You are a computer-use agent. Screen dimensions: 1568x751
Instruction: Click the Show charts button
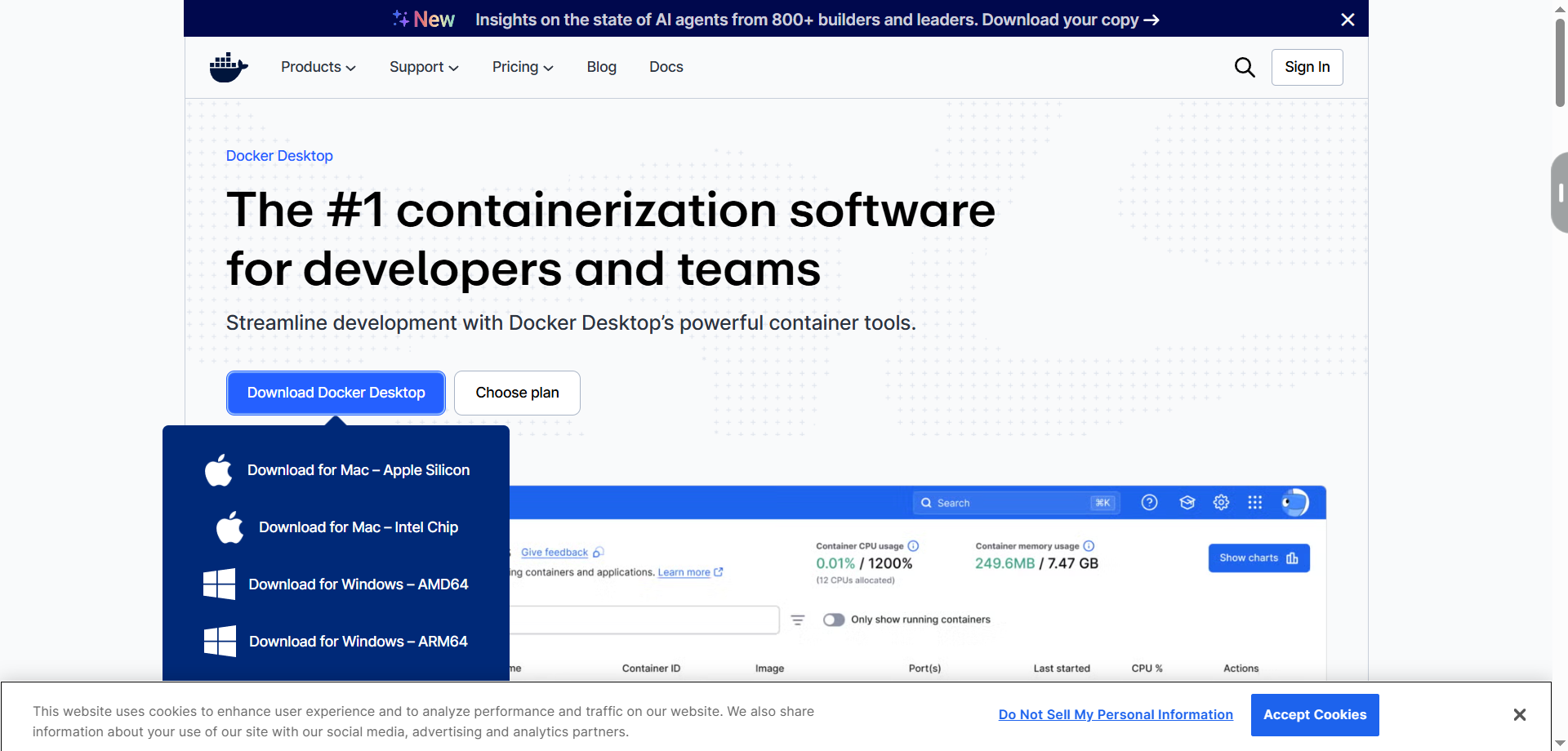point(1259,558)
